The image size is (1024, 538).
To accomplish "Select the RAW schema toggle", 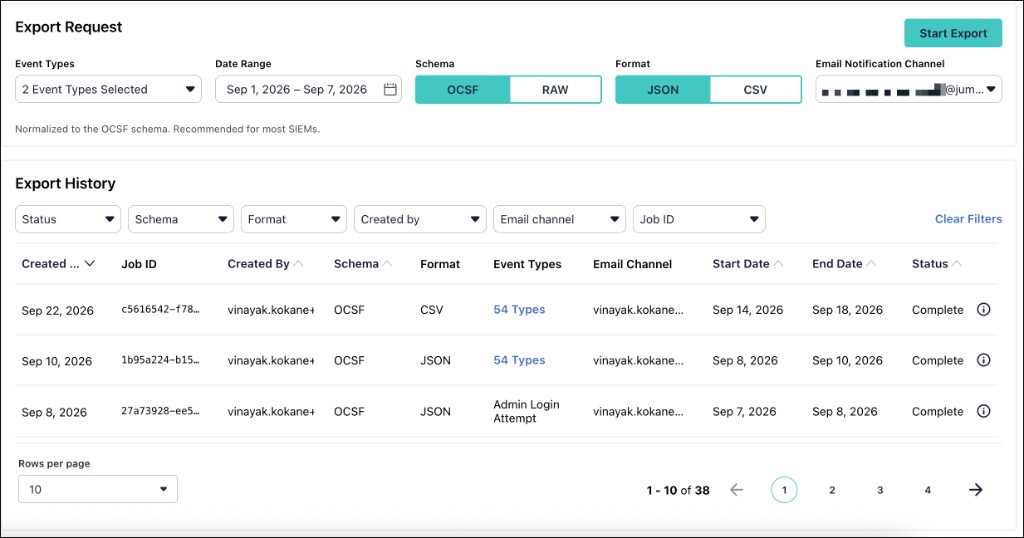I will [x=555, y=89].
